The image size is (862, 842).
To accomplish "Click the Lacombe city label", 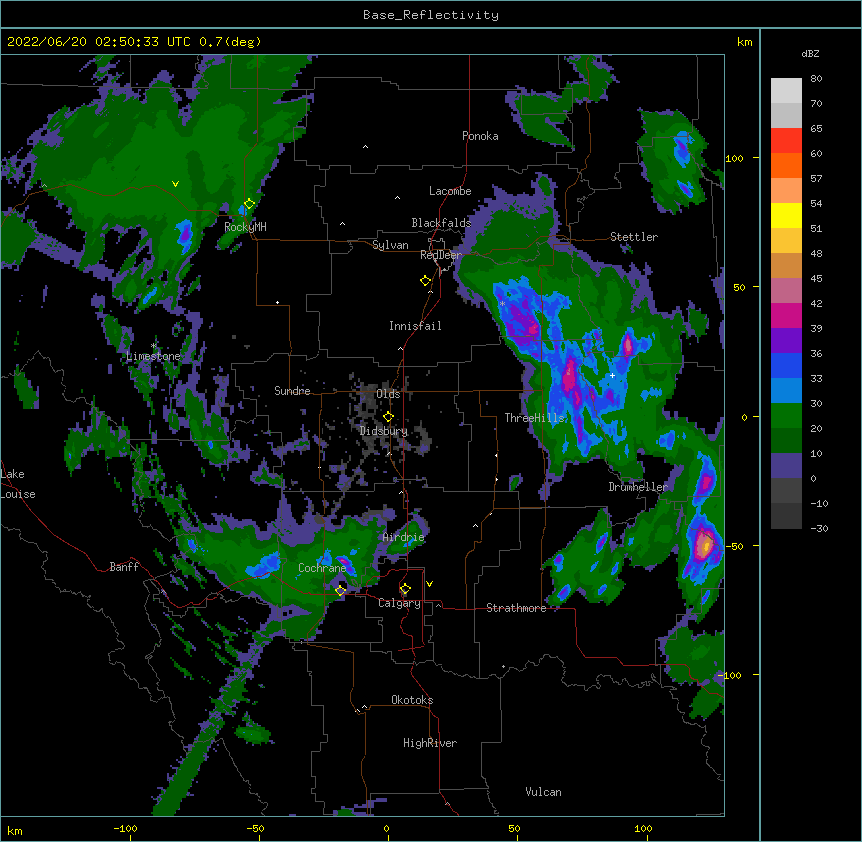I will [x=450, y=191].
